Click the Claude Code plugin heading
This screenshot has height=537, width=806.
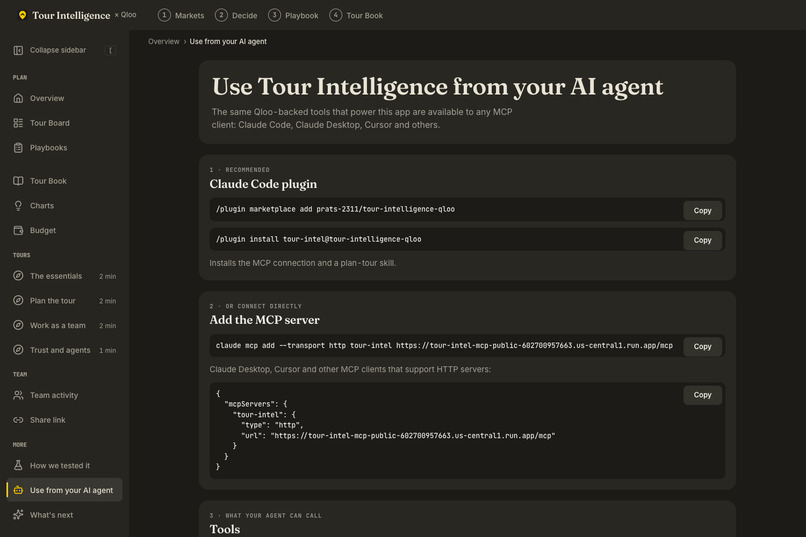[263, 184]
